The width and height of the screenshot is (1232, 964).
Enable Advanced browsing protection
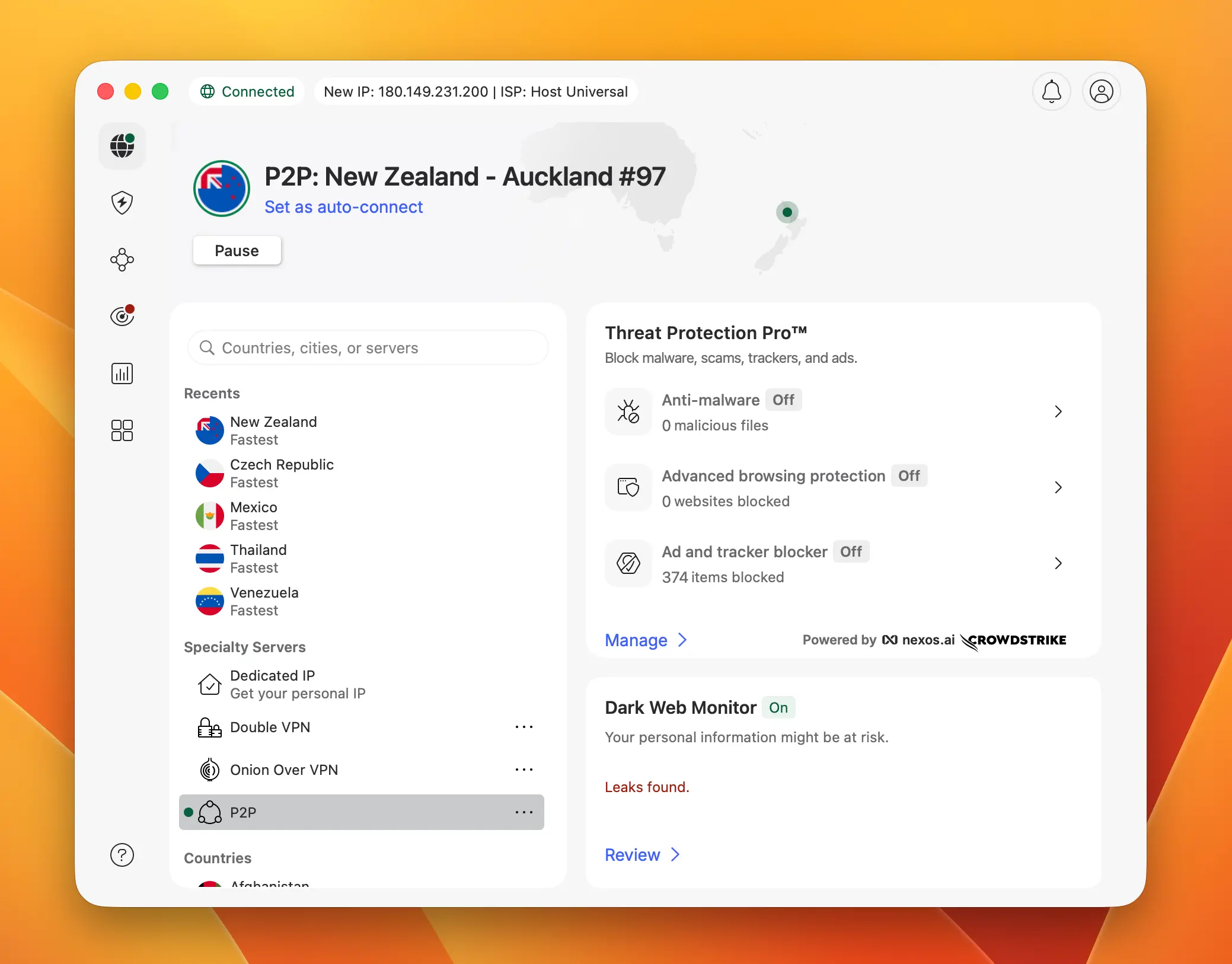[909, 475]
